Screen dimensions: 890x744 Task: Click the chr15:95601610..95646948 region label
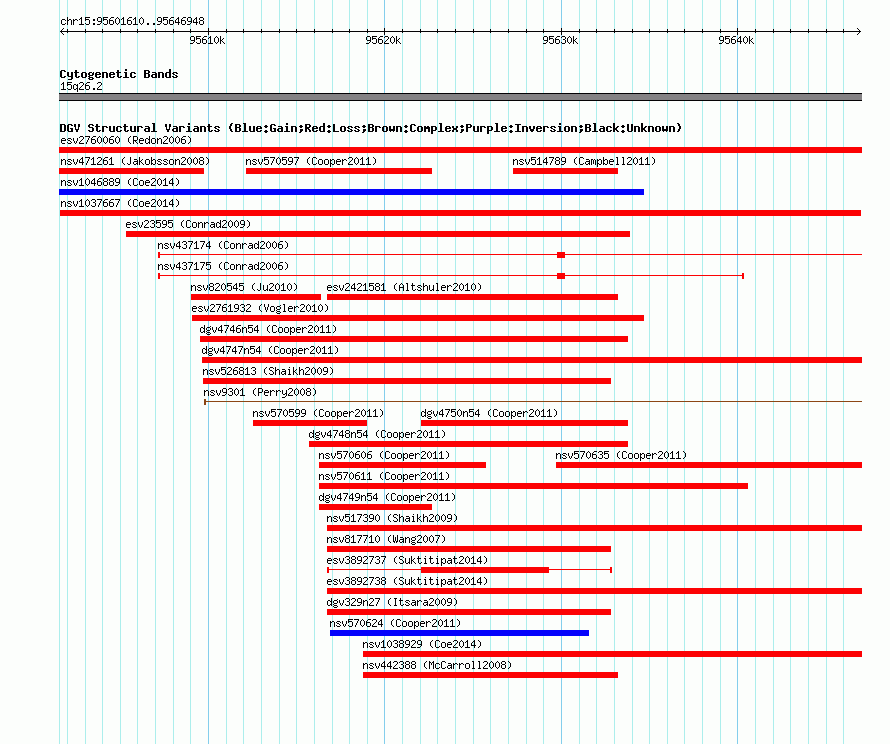click(x=132, y=21)
